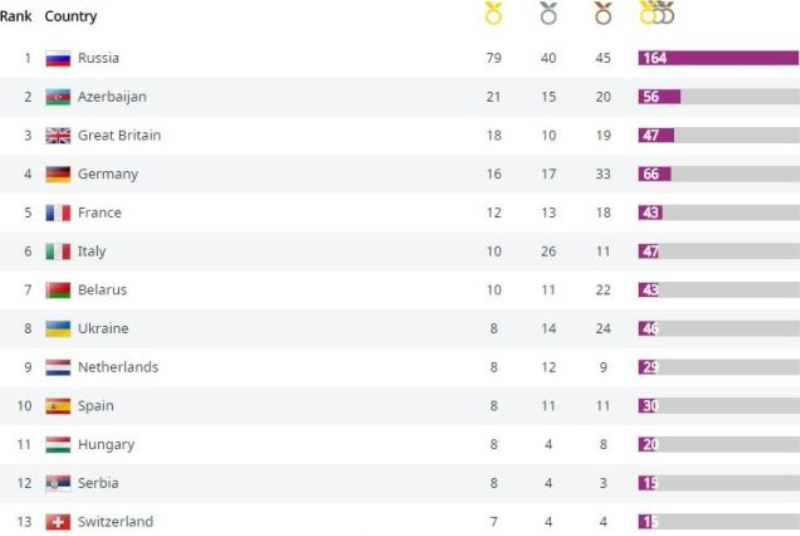The image size is (800, 536).
Task: Sort by the Country column header
Action: click(x=71, y=16)
